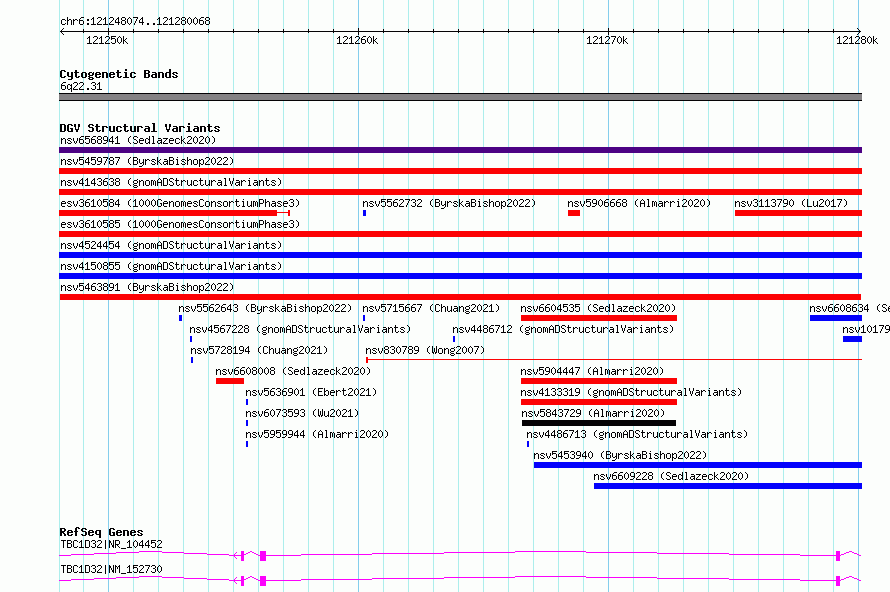The height and width of the screenshot is (592, 890).
Task: Click the 121260k ruler position label
Action: point(357,40)
